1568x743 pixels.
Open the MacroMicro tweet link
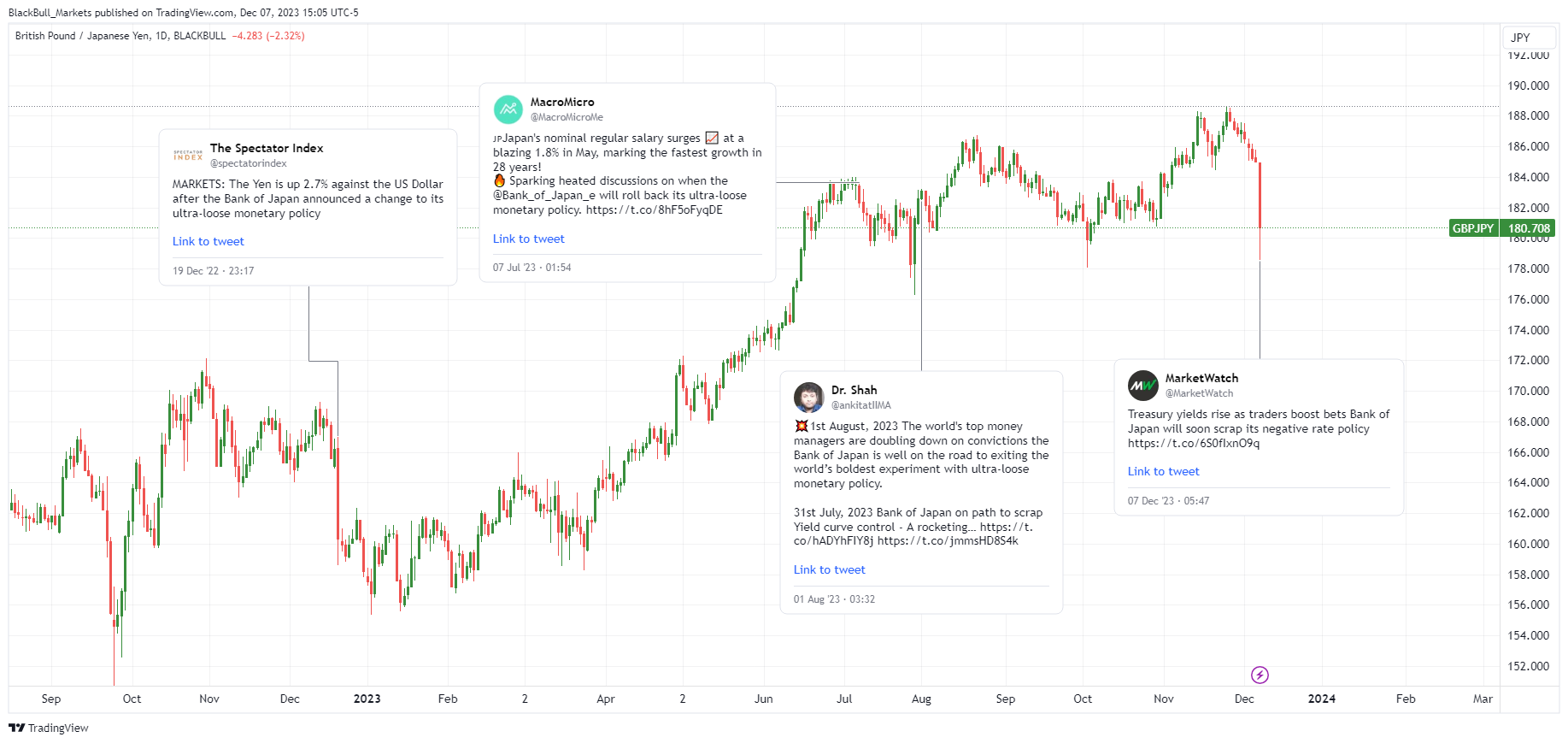[x=529, y=239]
